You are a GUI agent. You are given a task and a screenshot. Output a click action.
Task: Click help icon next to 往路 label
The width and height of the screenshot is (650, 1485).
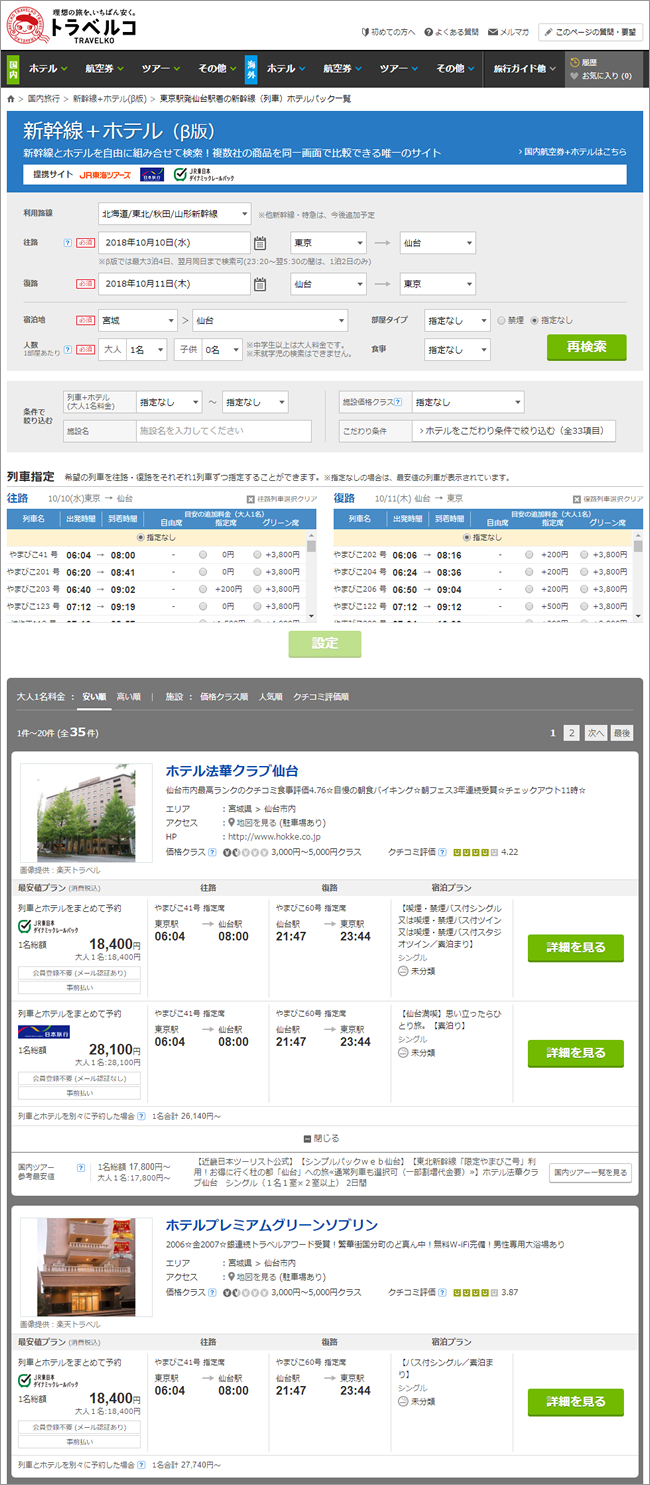(x=67, y=243)
